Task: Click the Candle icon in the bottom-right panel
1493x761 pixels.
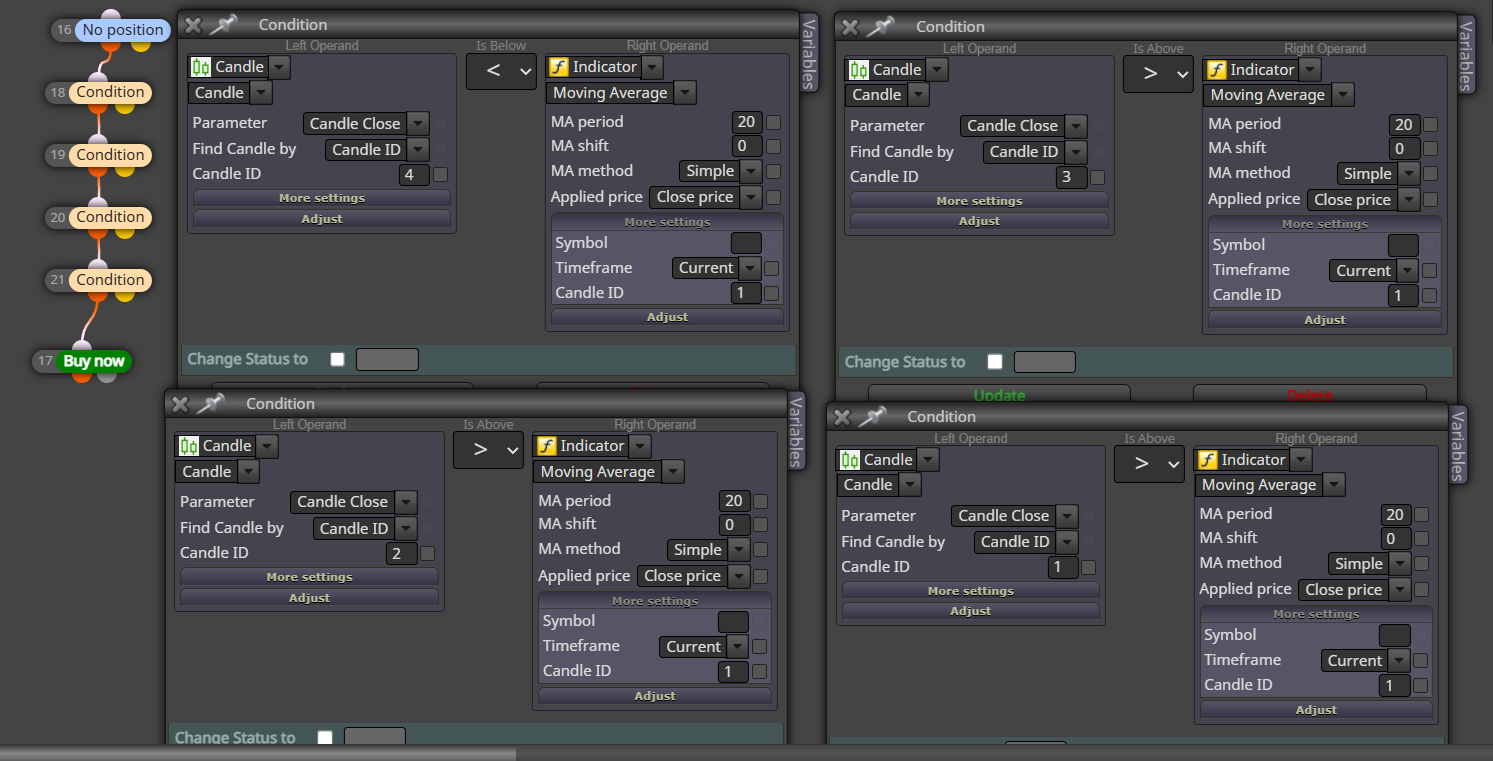Action: [x=850, y=460]
